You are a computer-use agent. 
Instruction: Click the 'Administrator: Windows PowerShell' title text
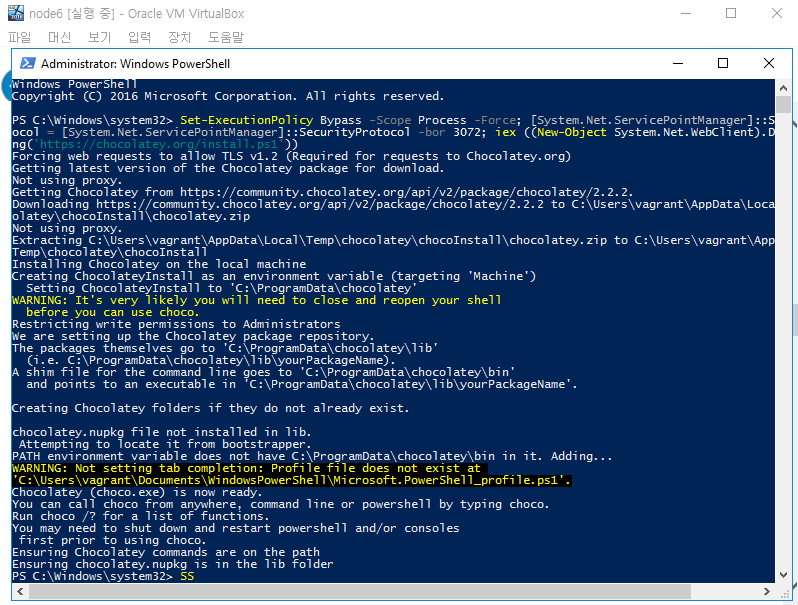pyautogui.click(x=135, y=64)
